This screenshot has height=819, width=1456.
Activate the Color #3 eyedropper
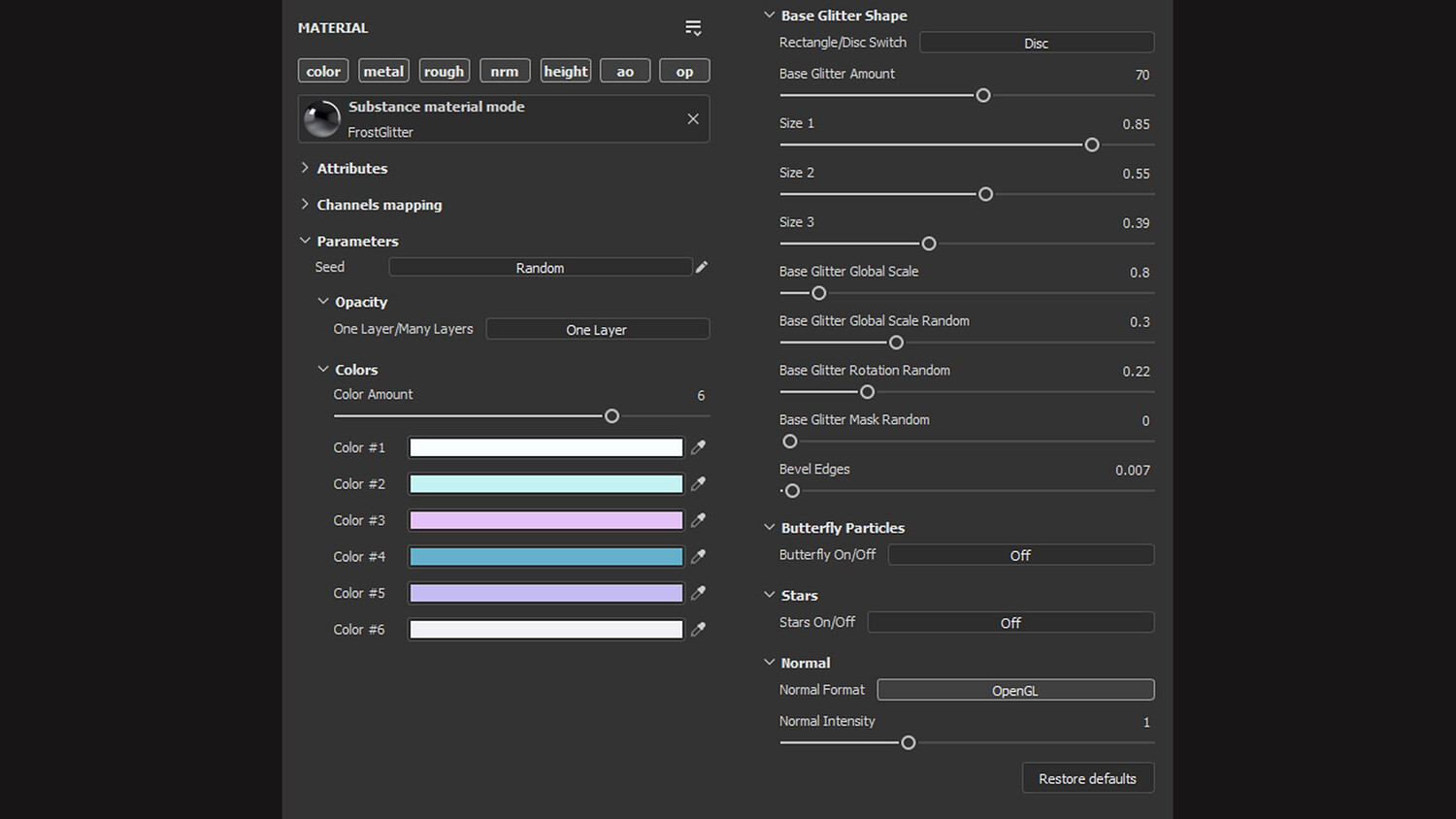[x=698, y=520]
